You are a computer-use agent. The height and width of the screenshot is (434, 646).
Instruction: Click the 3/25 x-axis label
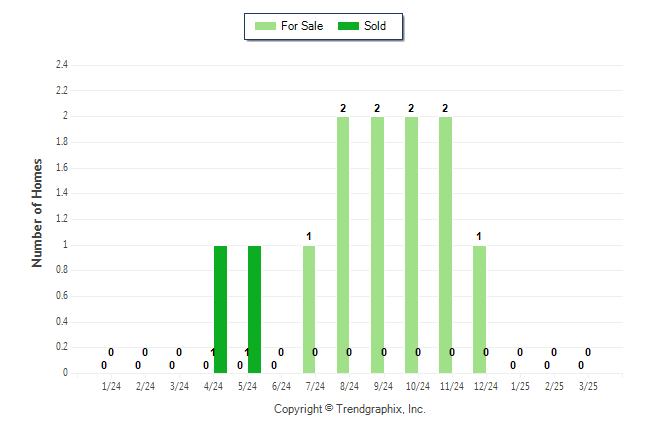point(588,386)
